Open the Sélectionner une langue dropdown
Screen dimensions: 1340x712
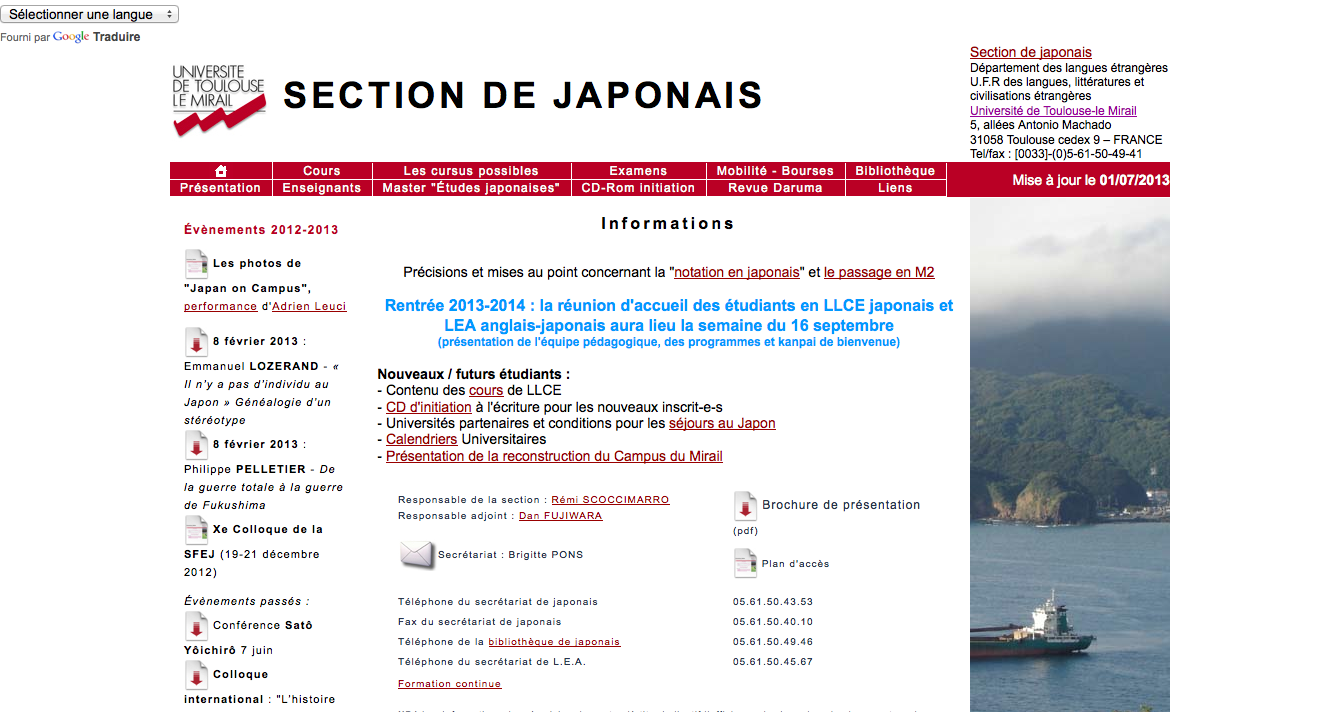(x=90, y=14)
